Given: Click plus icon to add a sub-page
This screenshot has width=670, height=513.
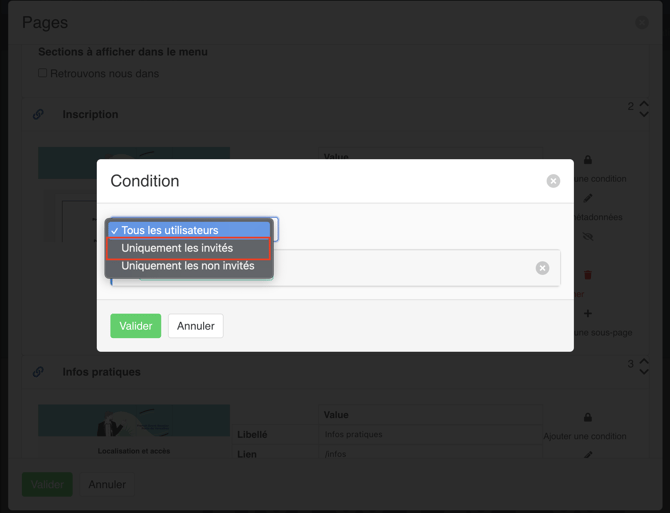Looking at the screenshot, I should (588, 314).
